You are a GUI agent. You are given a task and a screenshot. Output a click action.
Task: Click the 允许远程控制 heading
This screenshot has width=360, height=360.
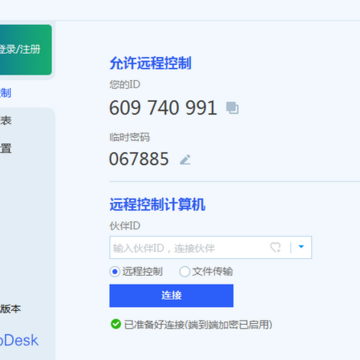click(150, 63)
